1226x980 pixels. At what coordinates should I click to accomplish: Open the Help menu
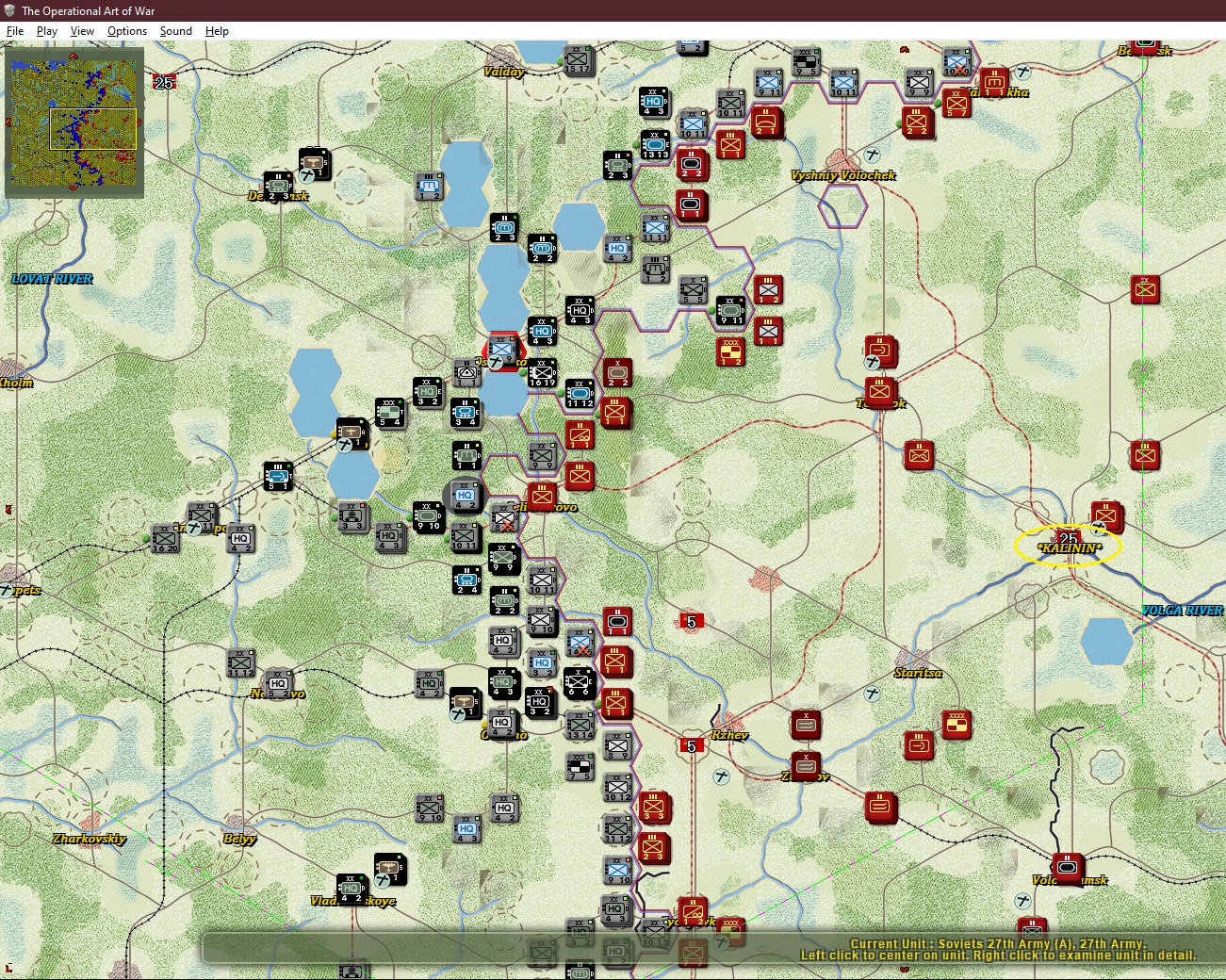217,31
